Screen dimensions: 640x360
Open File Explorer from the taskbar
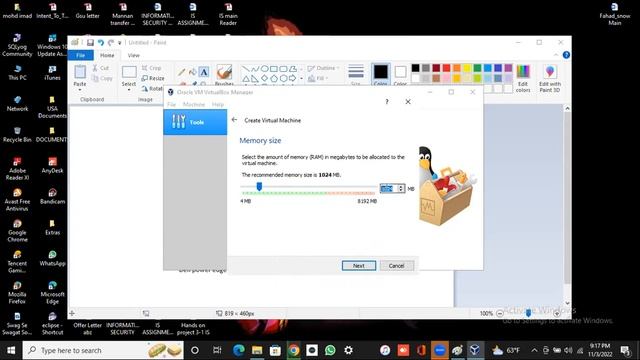(257, 350)
